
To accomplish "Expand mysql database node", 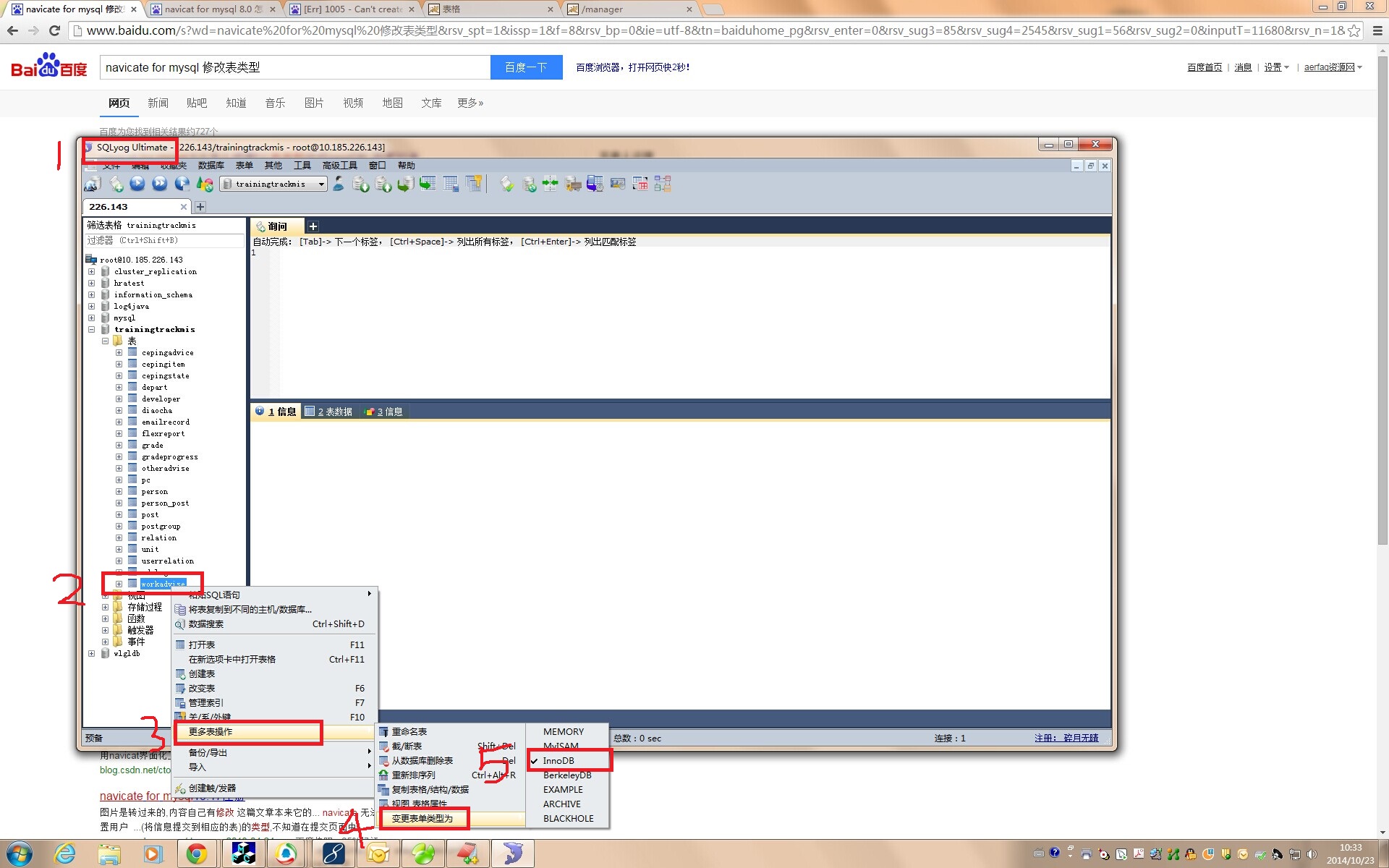I will [92, 318].
